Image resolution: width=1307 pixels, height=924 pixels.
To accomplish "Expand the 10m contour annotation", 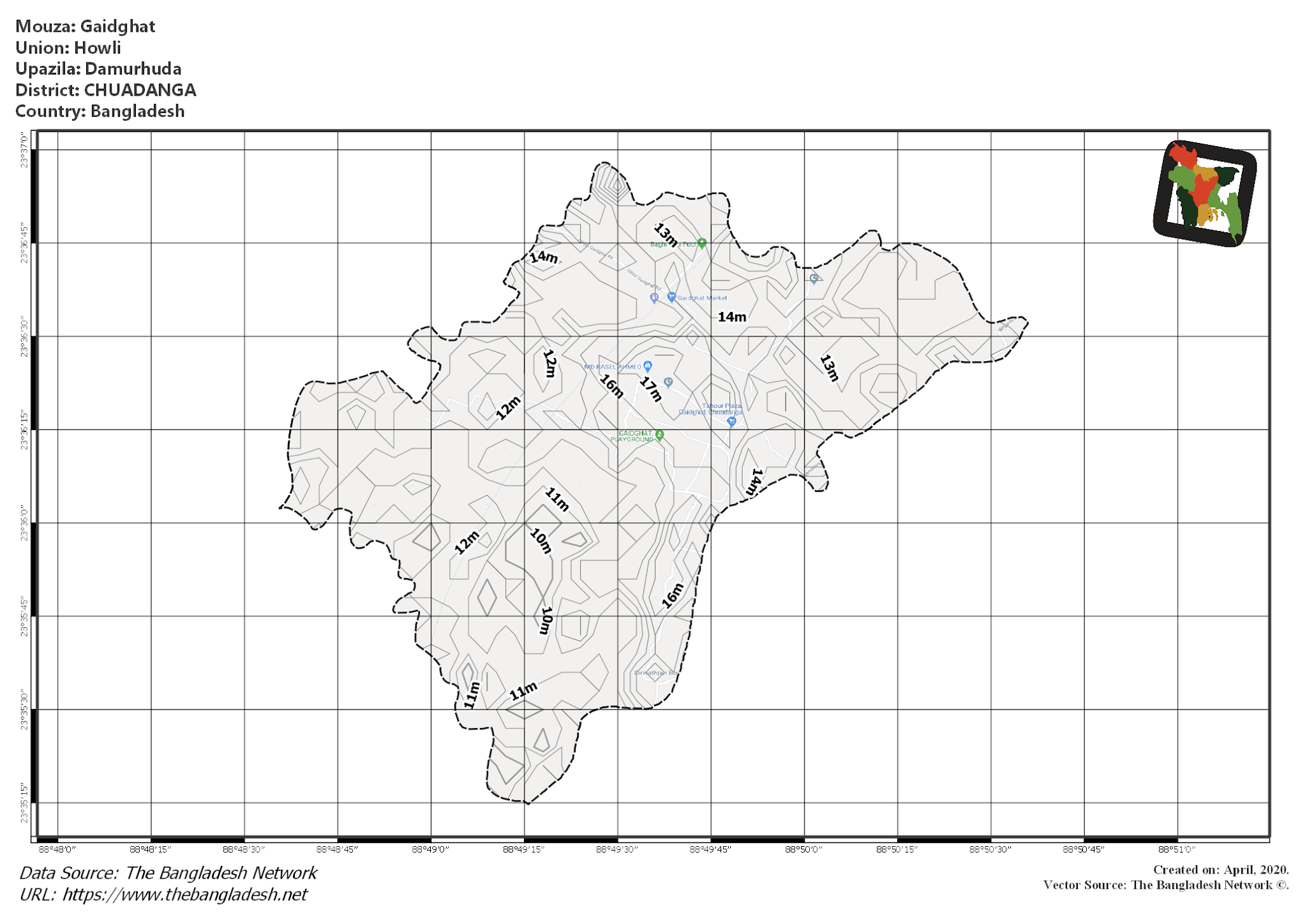I will (540, 540).
